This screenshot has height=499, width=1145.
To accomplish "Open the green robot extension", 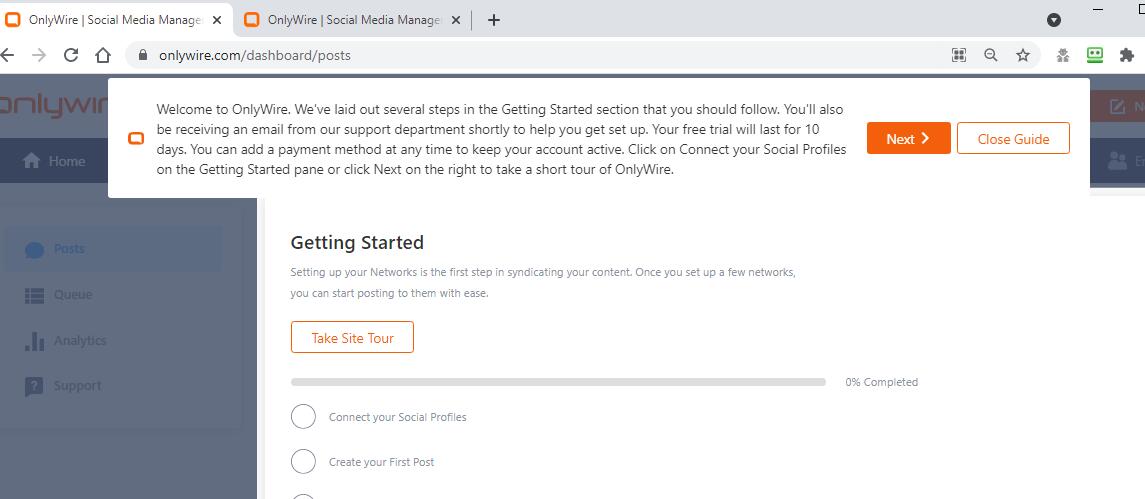I will 1095,54.
